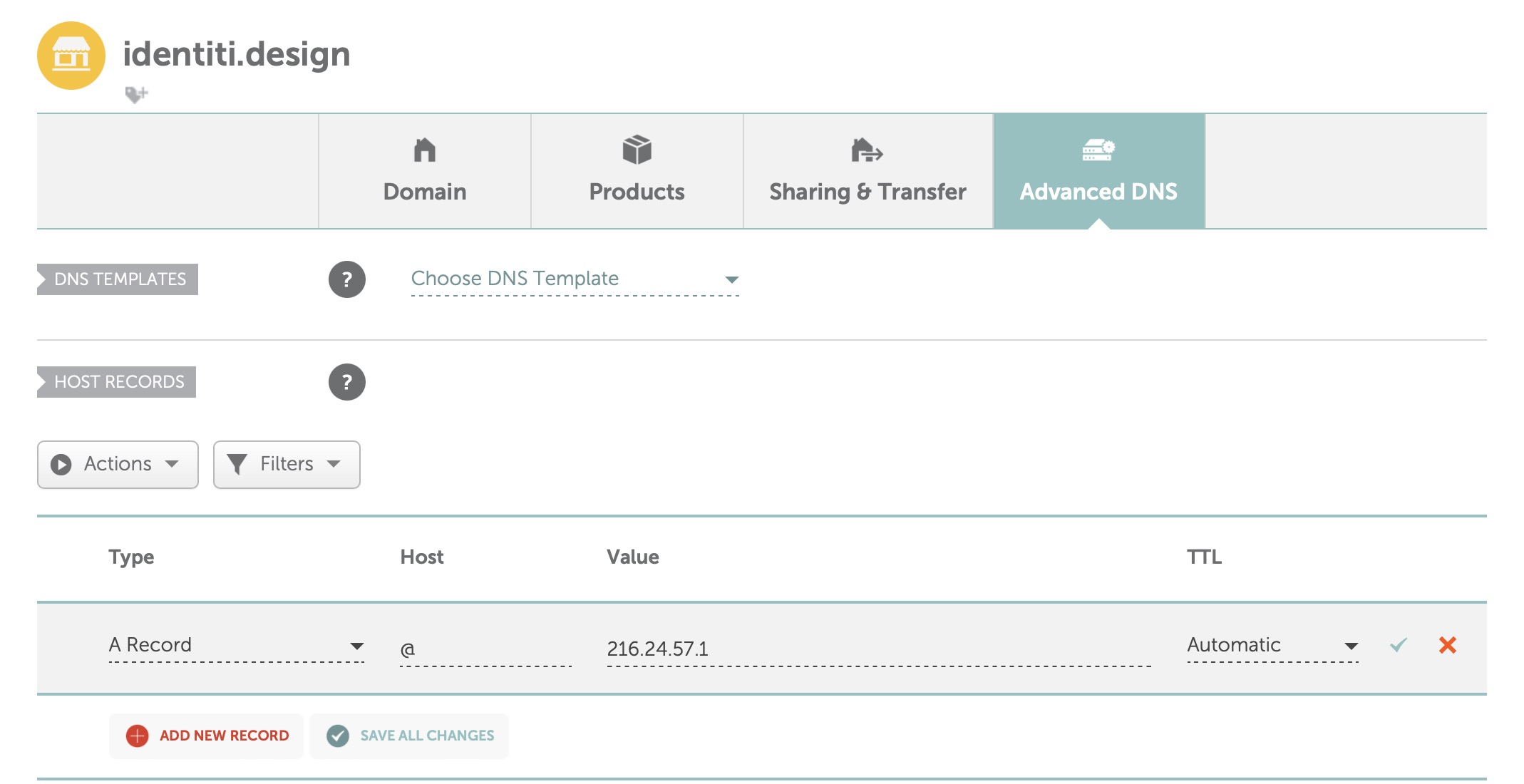
Task: Click the add tag icon under domain name
Action: click(135, 94)
